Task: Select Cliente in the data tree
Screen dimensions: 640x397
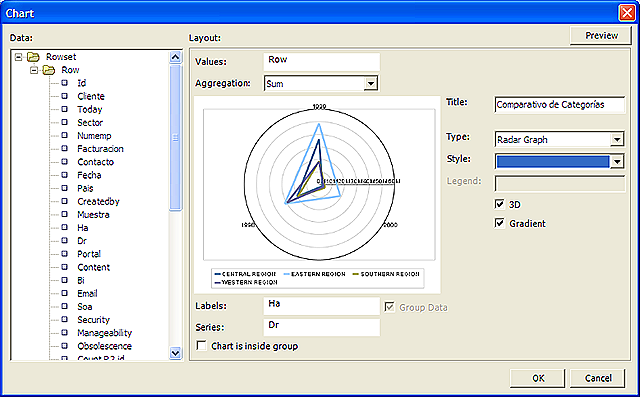Action: point(91,96)
